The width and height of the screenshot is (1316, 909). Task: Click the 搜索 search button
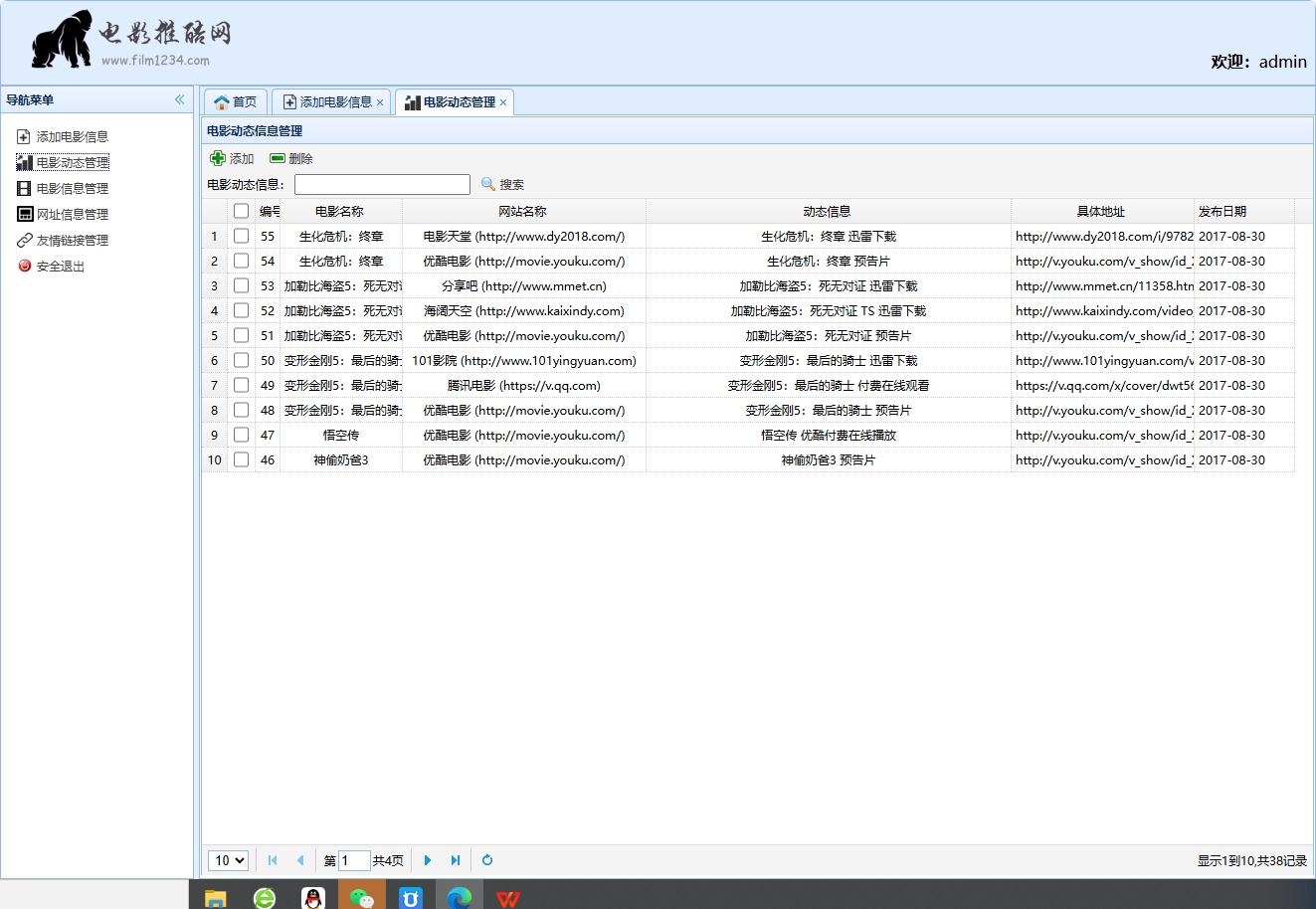point(502,185)
